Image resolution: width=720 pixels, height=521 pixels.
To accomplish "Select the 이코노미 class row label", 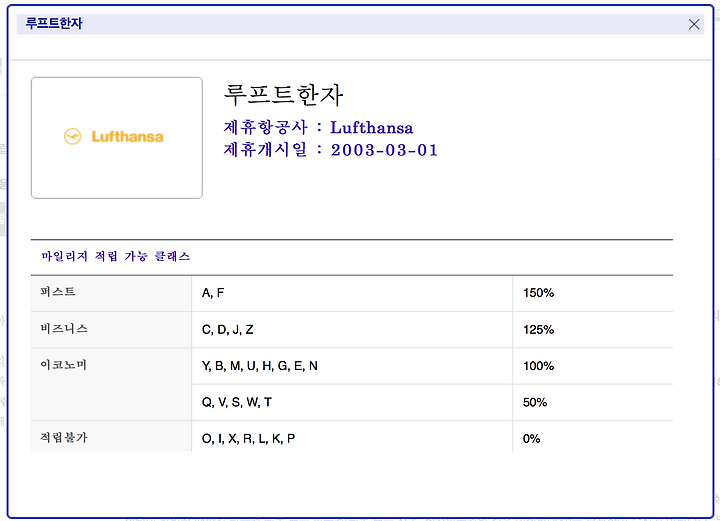I will tap(63, 365).
